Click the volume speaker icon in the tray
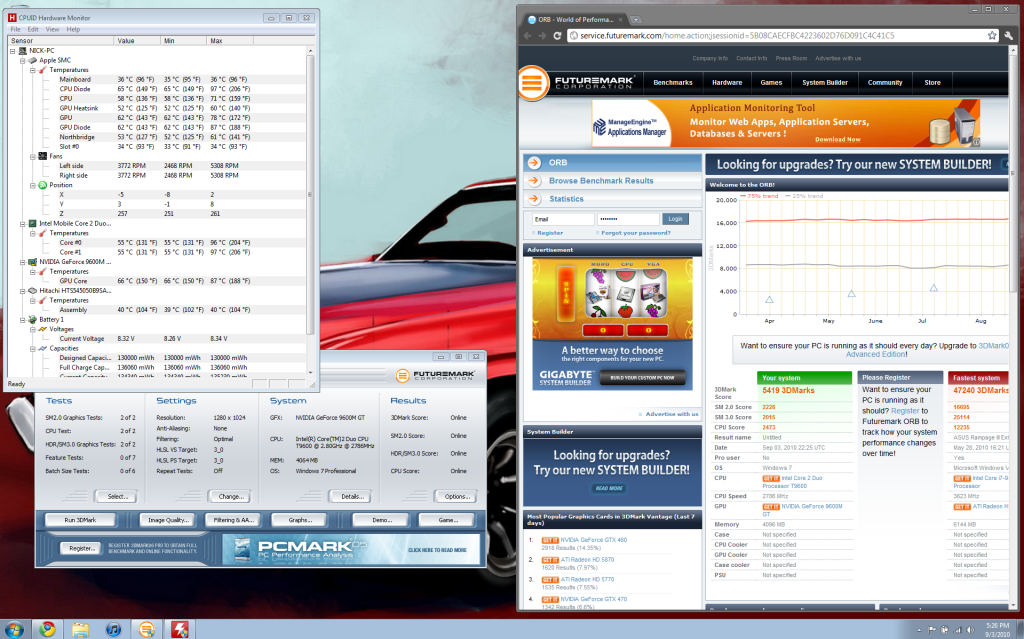 coord(971,630)
